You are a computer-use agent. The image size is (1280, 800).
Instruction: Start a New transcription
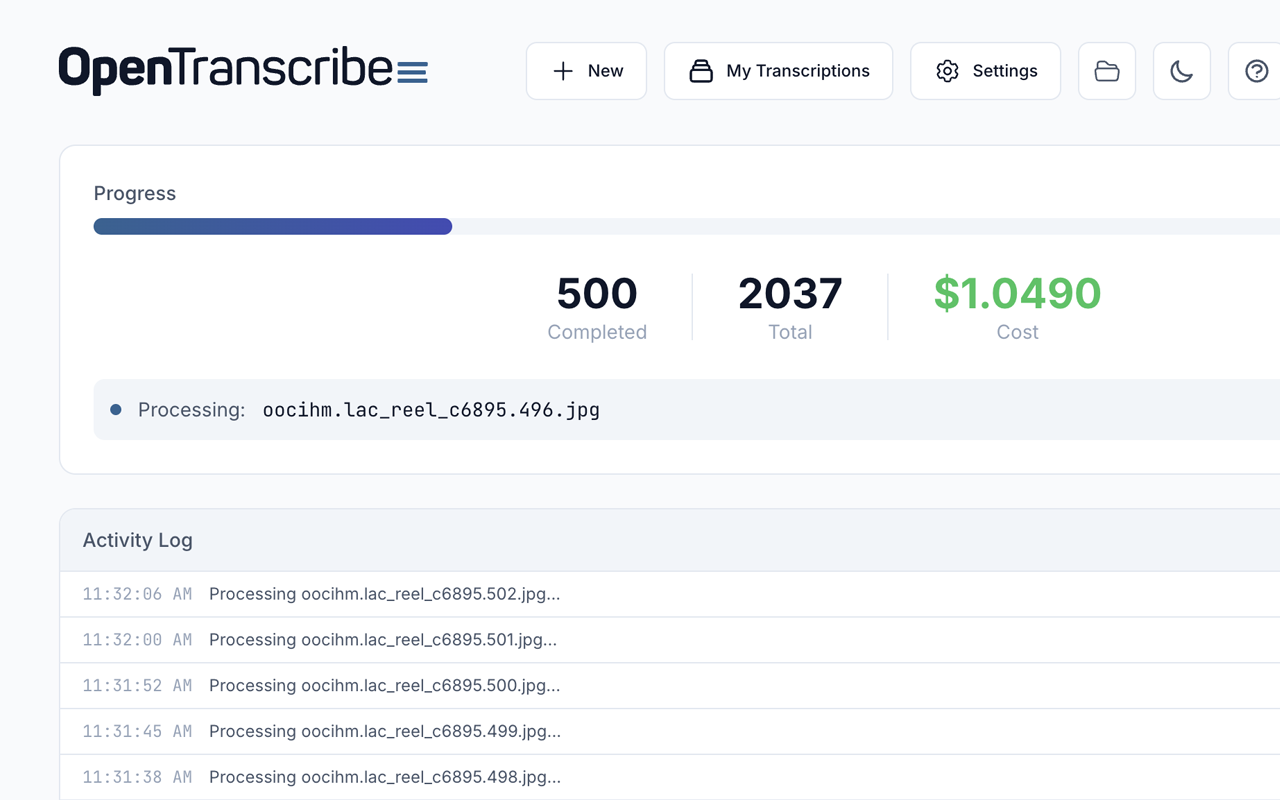tap(586, 71)
